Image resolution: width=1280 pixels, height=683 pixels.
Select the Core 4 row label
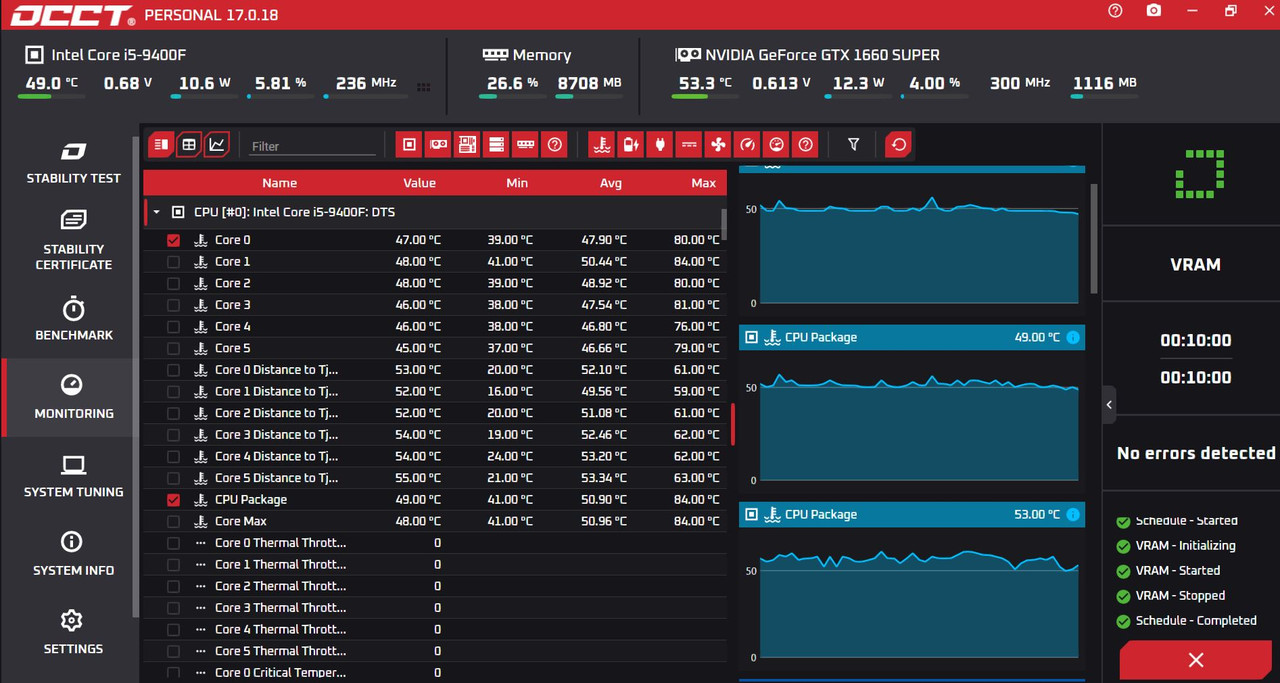[x=233, y=327]
